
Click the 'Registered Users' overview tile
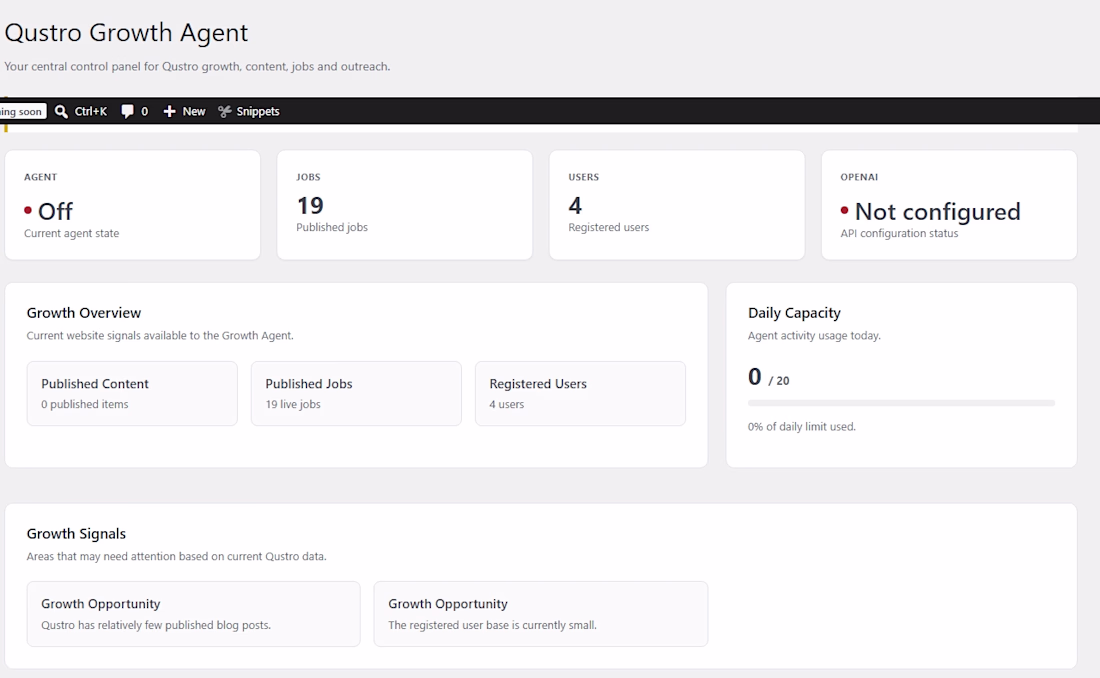[x=580, y=394]
